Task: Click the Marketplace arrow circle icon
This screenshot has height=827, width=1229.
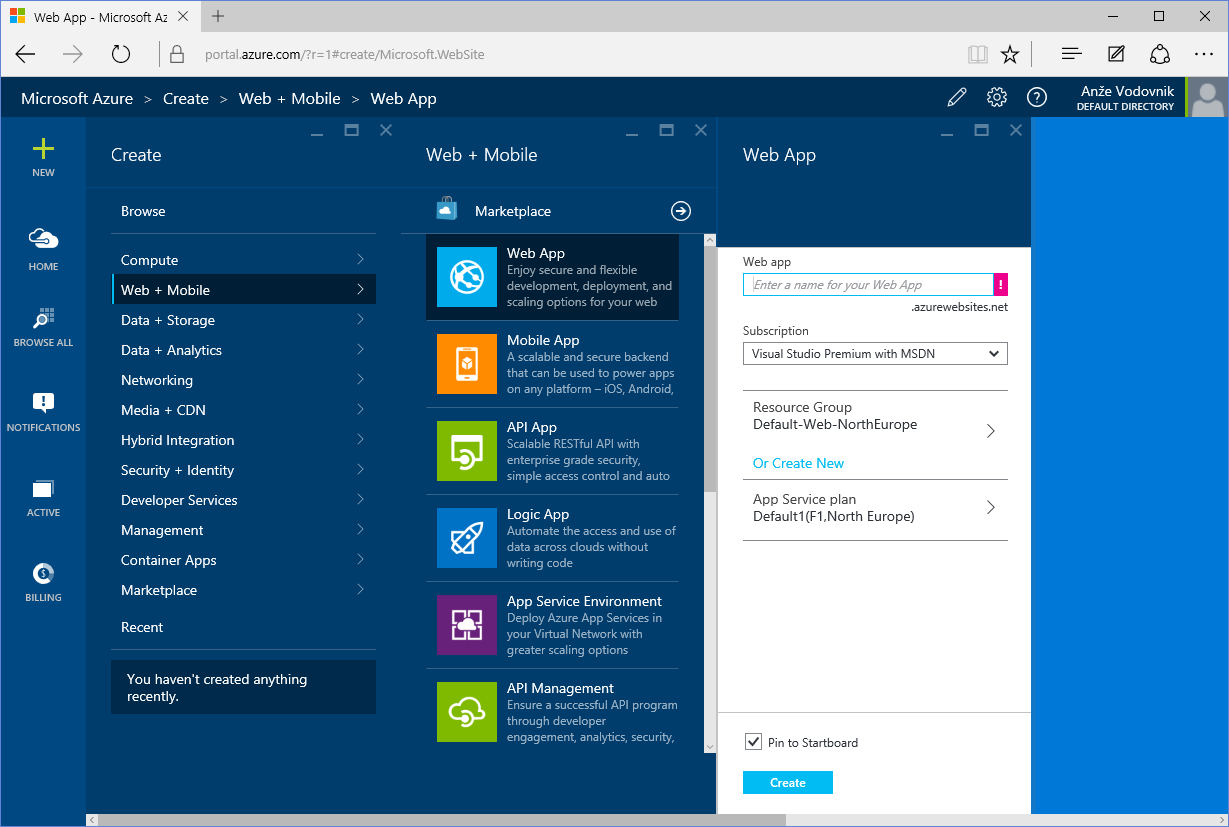Action: [681, 211]
